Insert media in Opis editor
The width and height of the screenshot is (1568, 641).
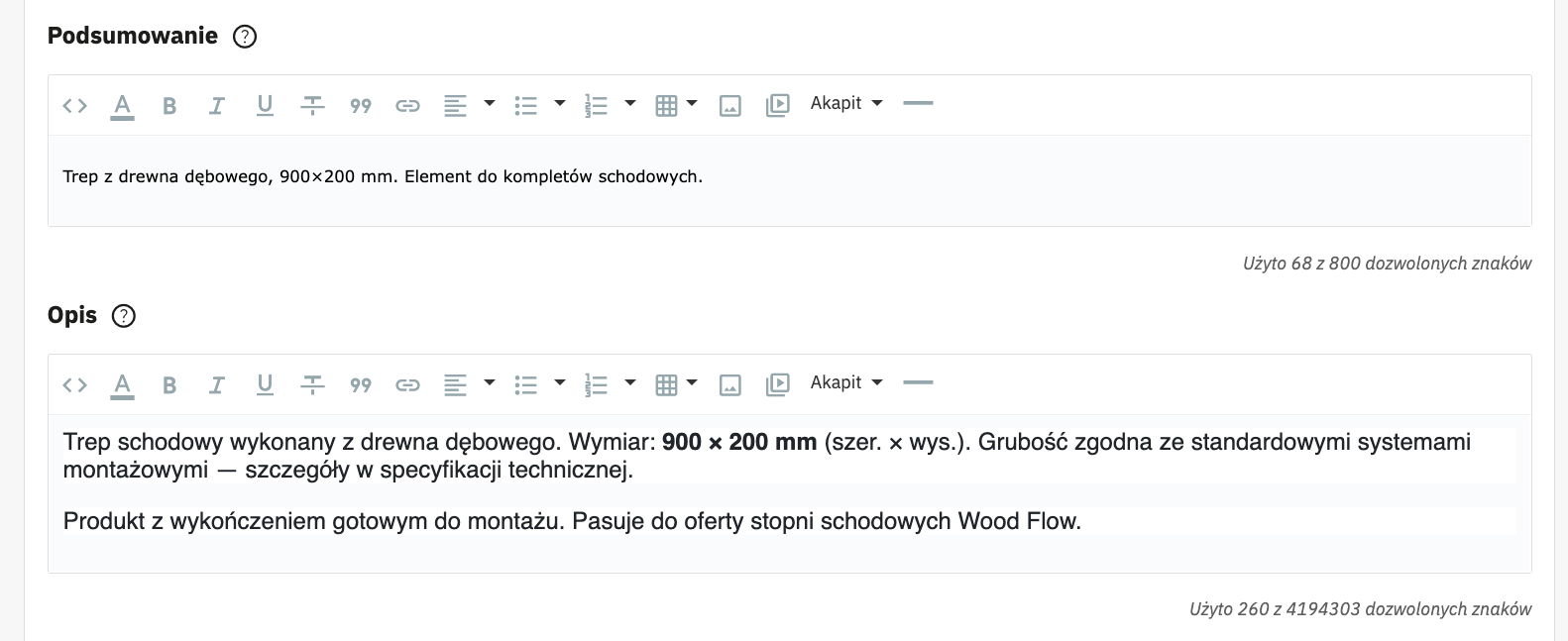click(778, 384)
